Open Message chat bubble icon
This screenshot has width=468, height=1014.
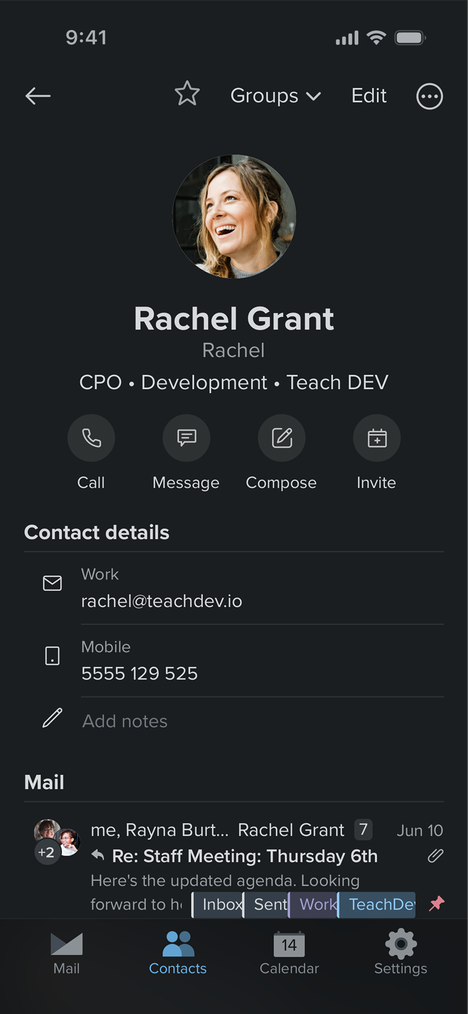tap(186, 438)
